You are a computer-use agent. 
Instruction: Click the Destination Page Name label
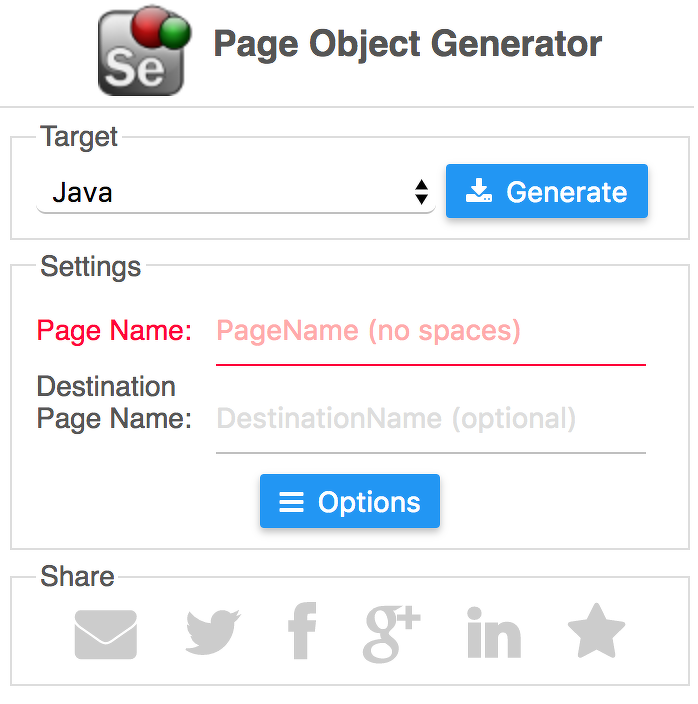tap(114, 402)
